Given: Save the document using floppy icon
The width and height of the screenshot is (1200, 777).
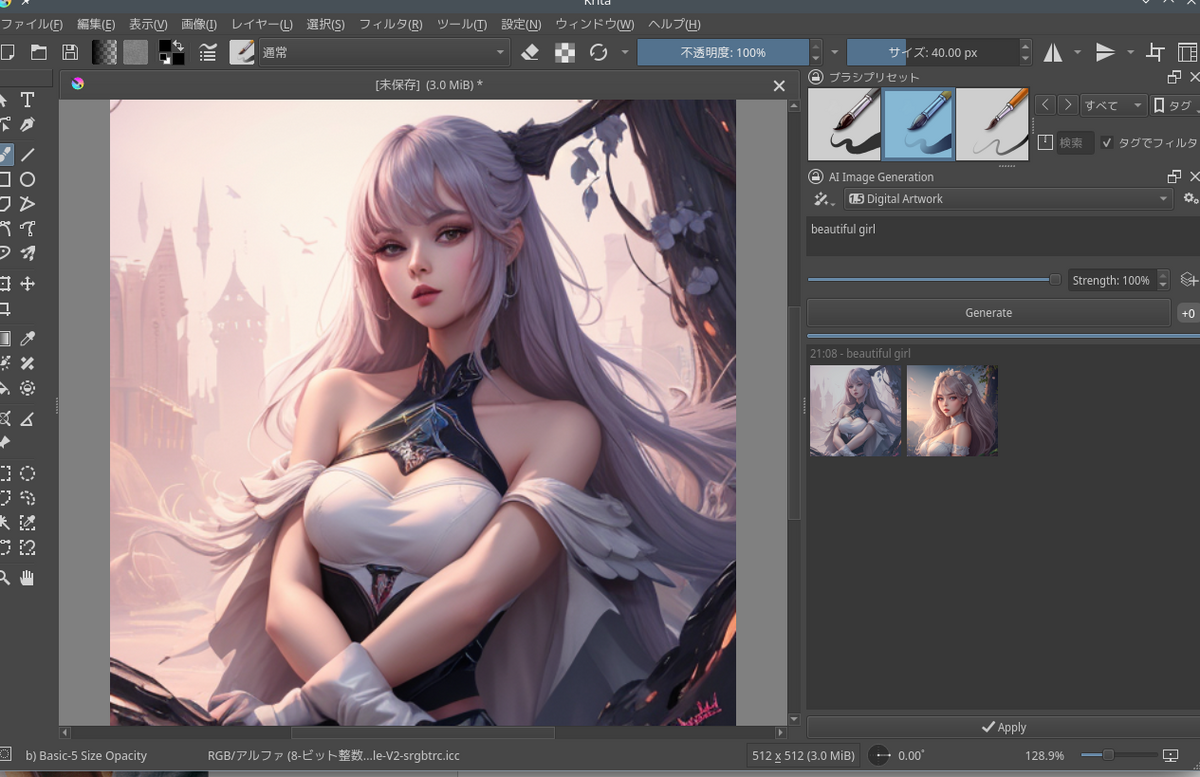Looking at the screenshot, I should click(70, 52).
